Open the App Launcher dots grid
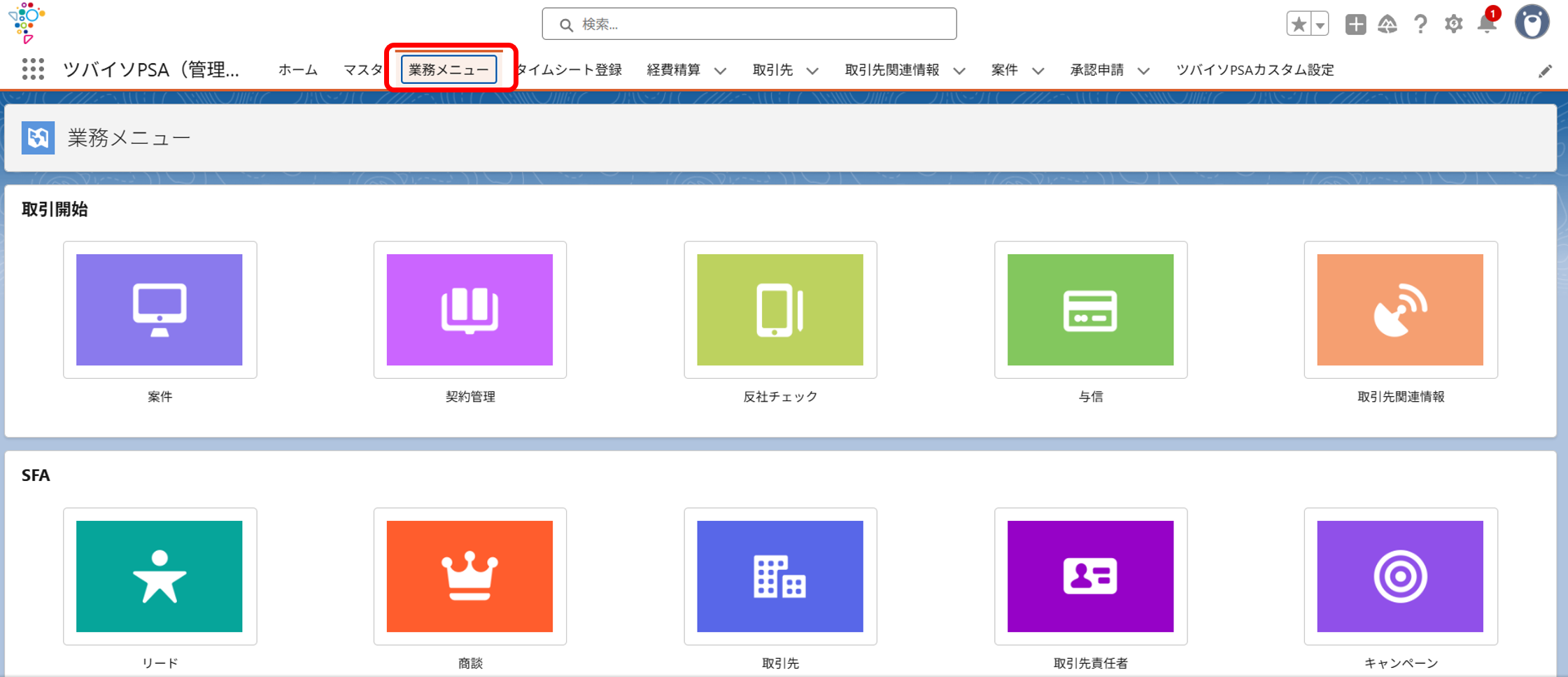Viewport: 1568px width, 677px height. [33, 69]
